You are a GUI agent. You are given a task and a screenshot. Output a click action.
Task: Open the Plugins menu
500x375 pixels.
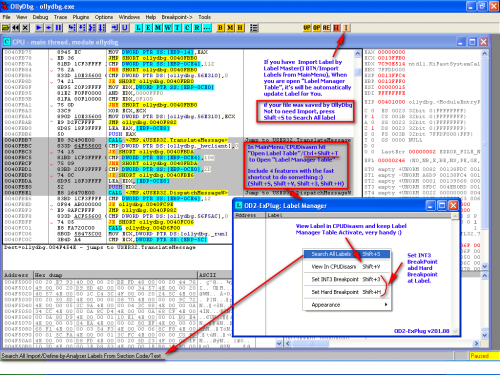81,17
